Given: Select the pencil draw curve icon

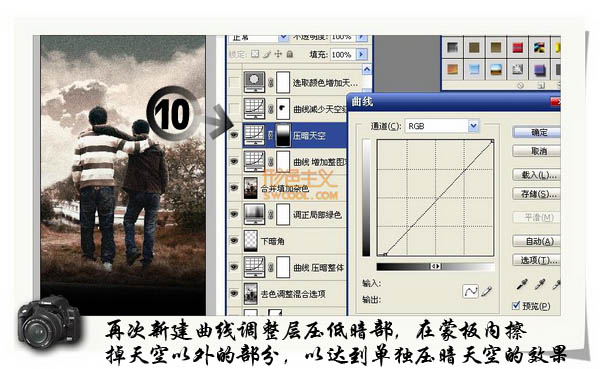Looking at the screenshot, I should coord(486,292).
